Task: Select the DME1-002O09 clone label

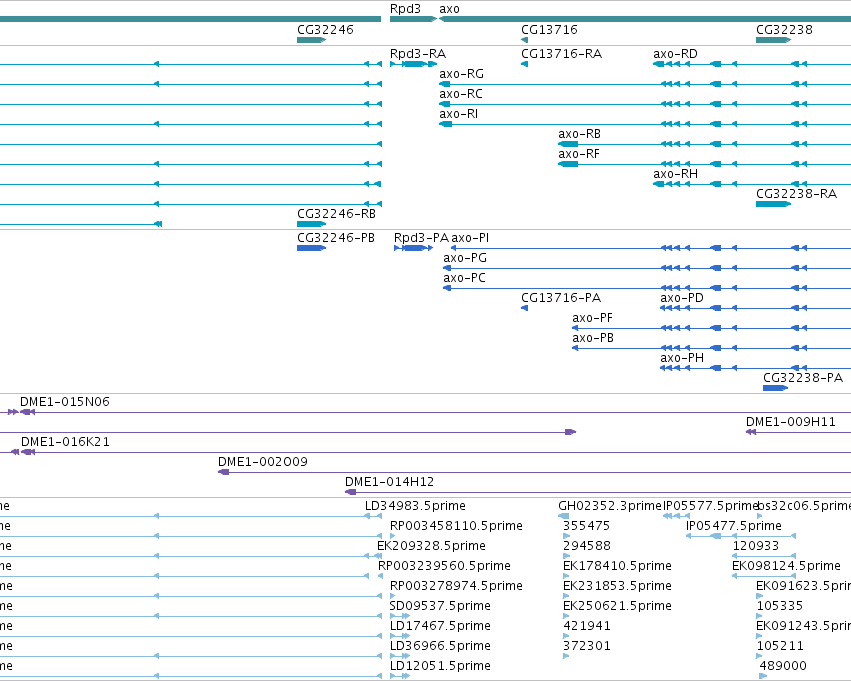Action: click(263, 462)
